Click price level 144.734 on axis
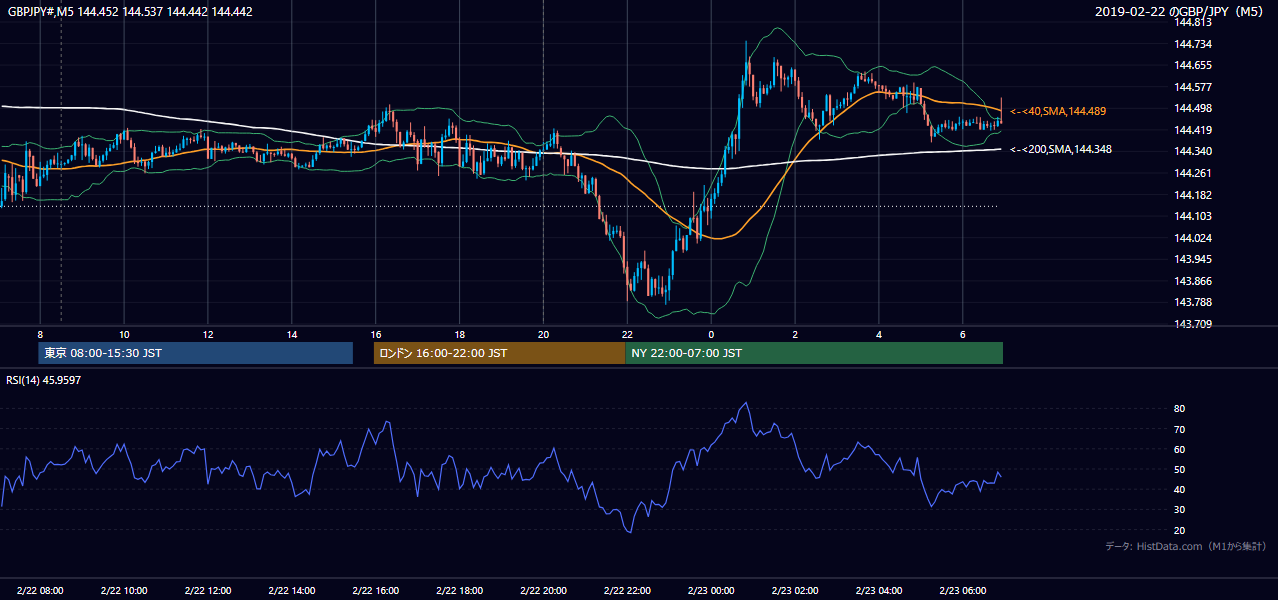The image size is (1278, 600). (1192, 44)
